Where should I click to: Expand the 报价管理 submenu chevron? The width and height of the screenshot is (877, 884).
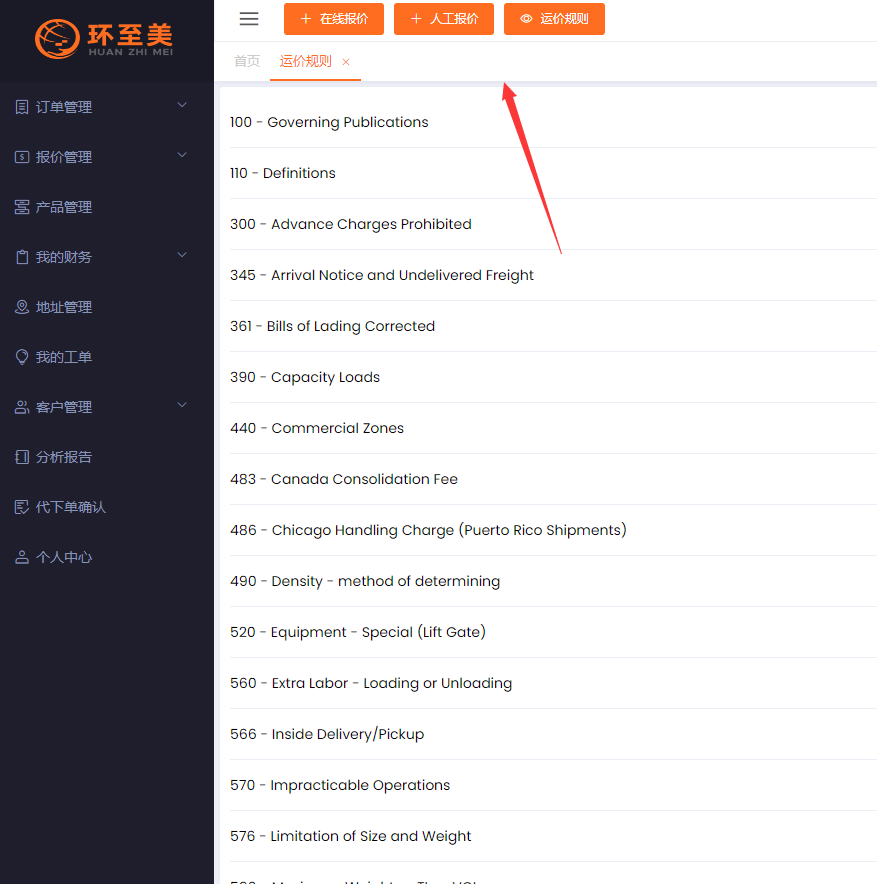pos(182,155)
